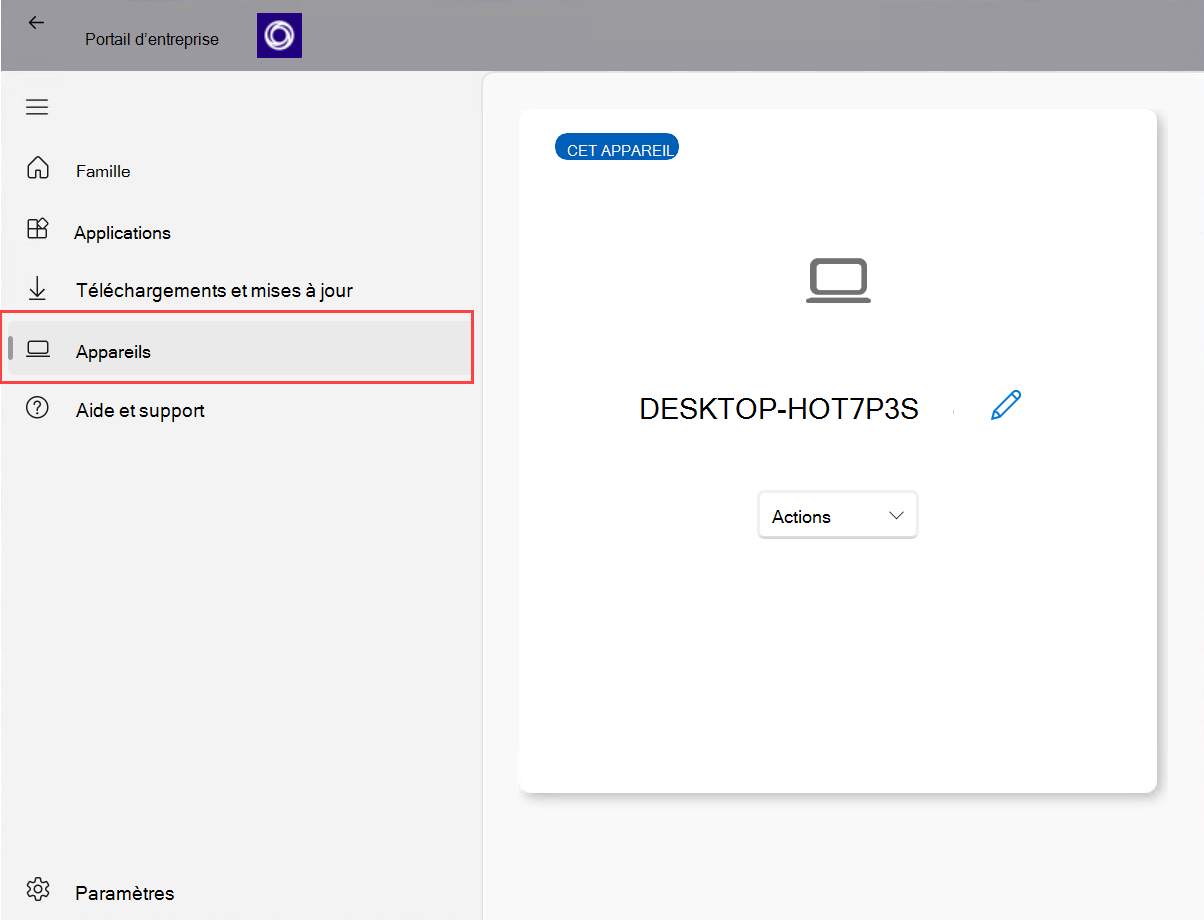Click the DESKTOP-HOT7P3S device name
This screenshot has height=920, width=1204.
click(x=779, y=409)
